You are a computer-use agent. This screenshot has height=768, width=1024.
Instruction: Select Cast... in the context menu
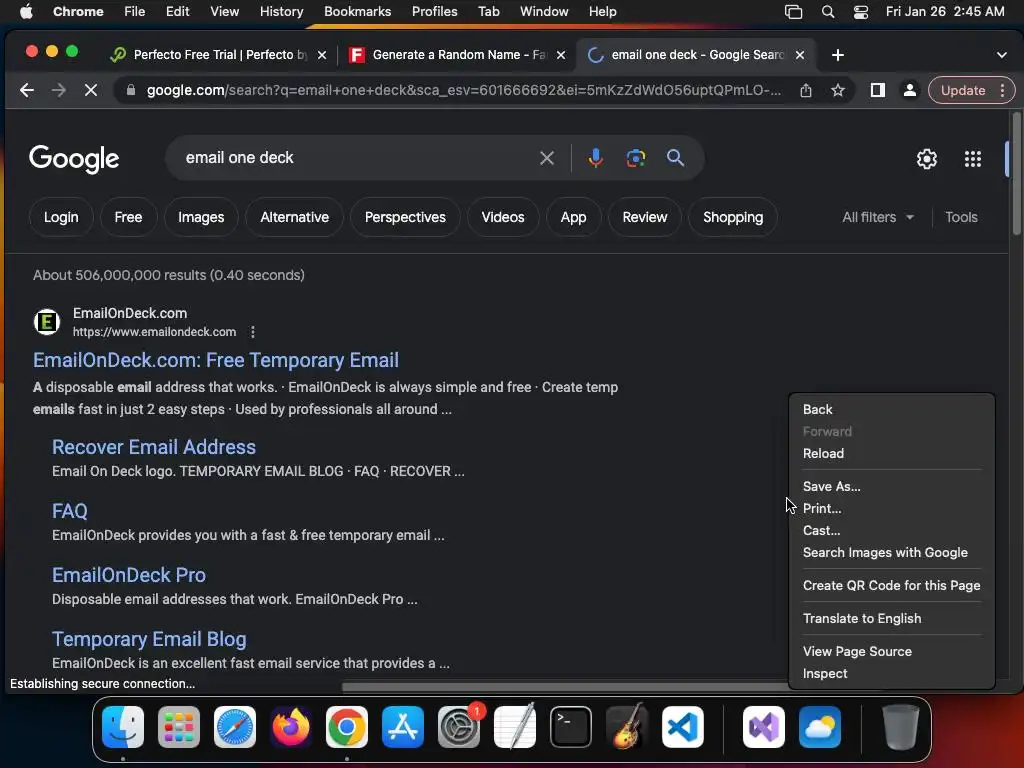coord(891,530)
